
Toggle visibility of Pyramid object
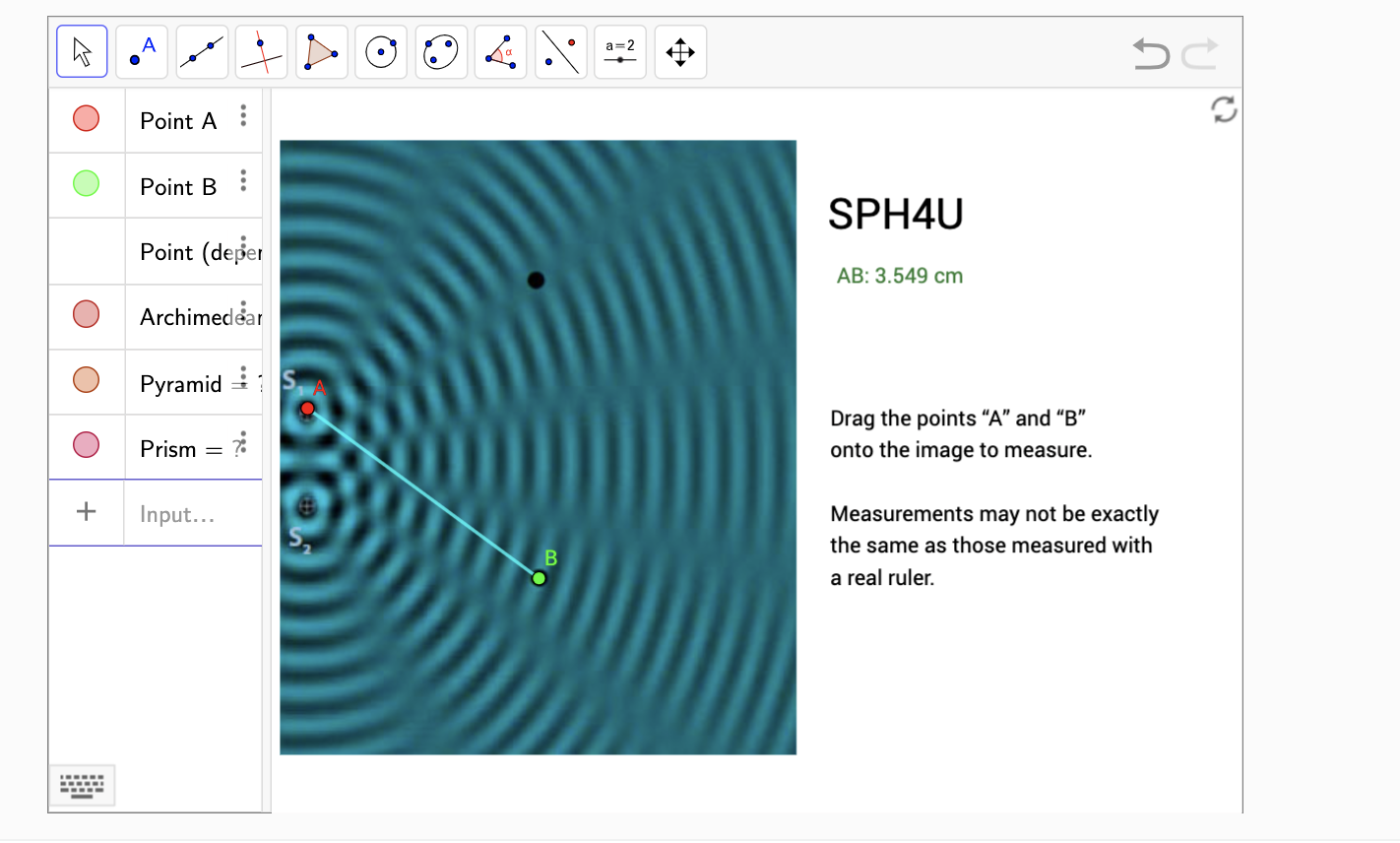(87, 379)
